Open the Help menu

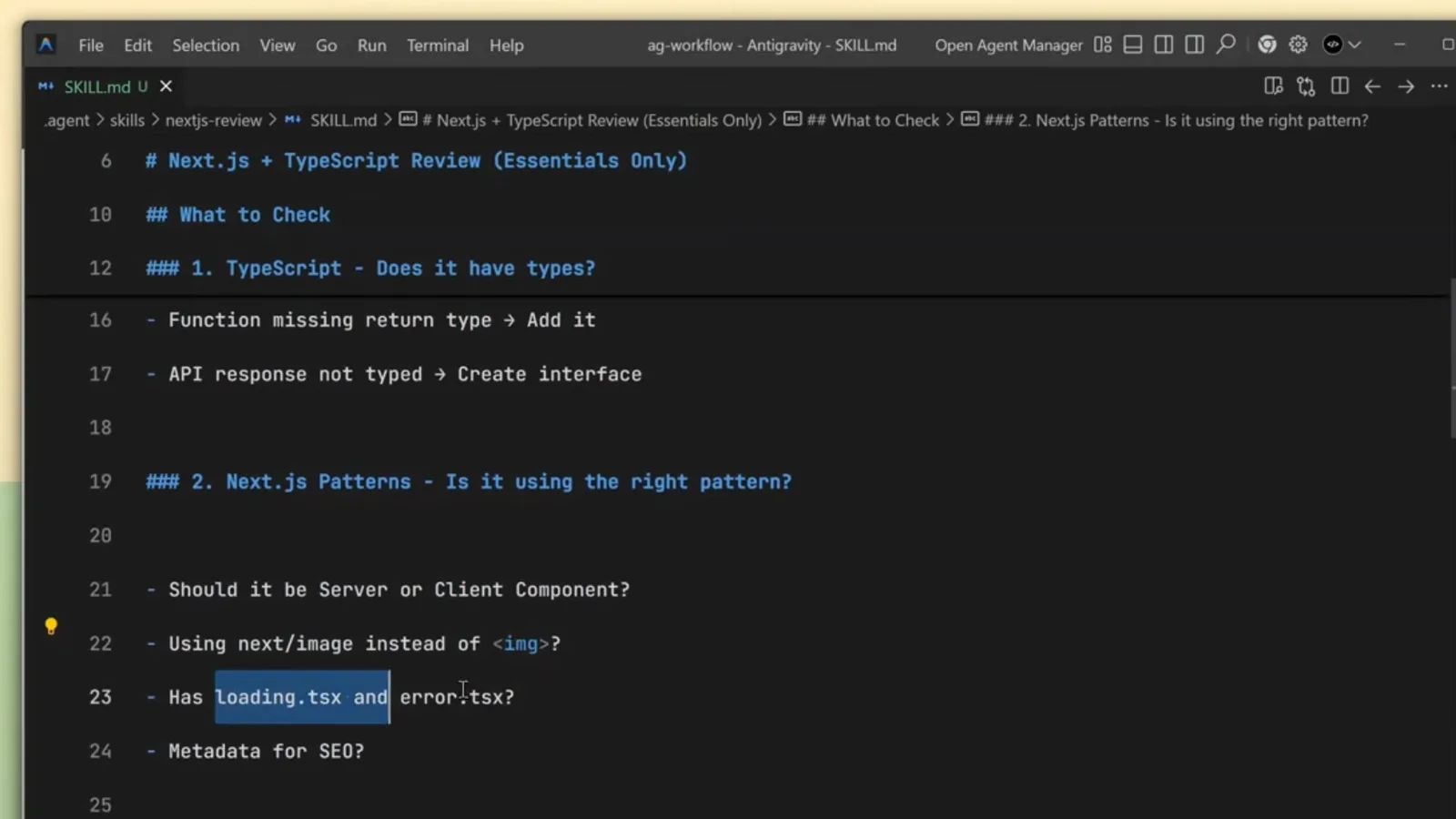point(507,45)
